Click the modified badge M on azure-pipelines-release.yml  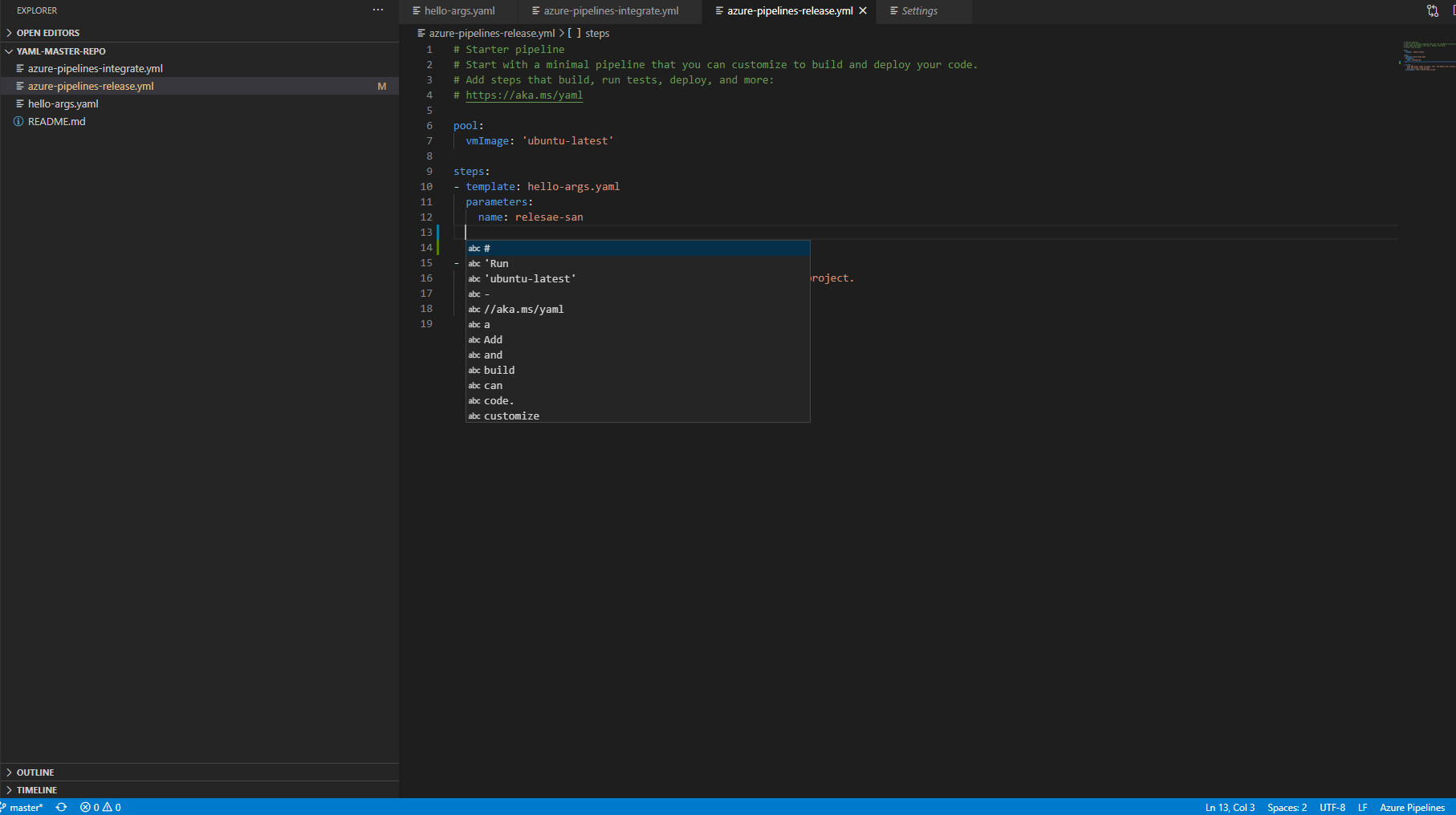coord(382,86)
